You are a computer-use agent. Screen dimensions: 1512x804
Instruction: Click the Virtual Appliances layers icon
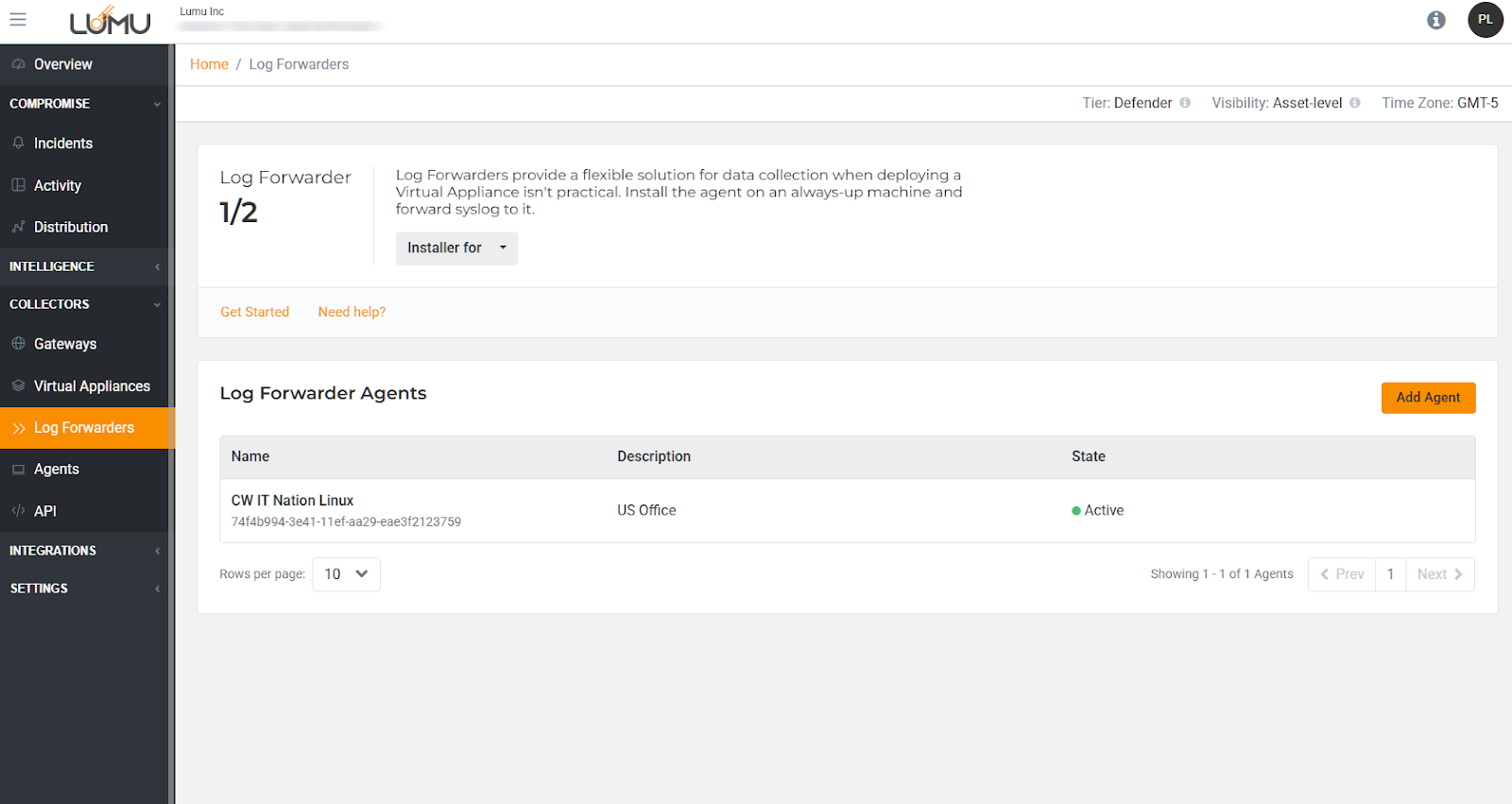tap(18, 385)
